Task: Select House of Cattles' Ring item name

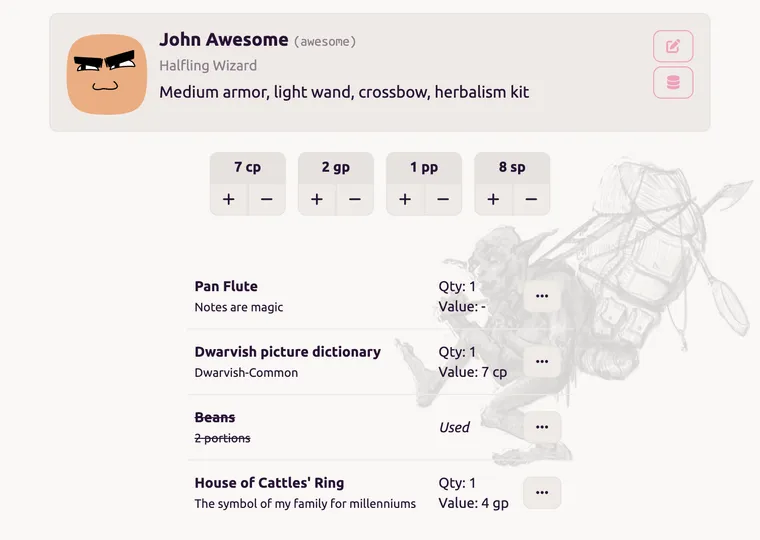Action: tap(269, 483)
